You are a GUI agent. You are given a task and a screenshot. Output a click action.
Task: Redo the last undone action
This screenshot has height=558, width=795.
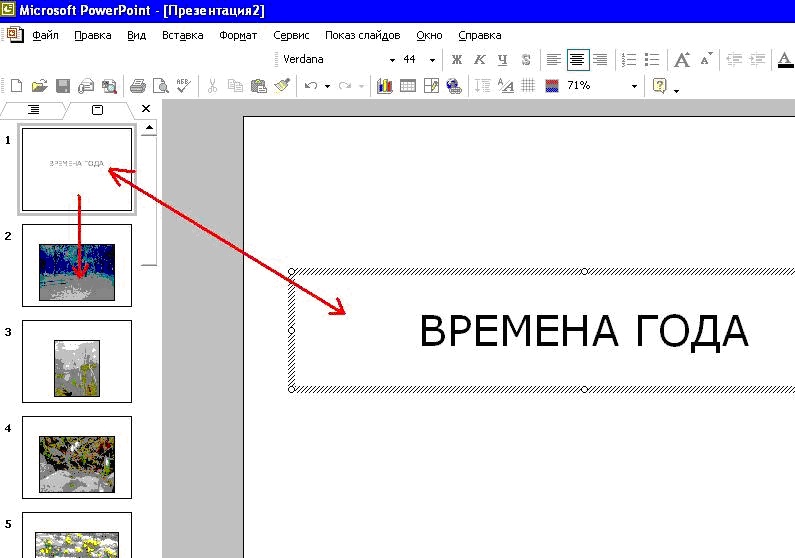click(x=345, y=86)
